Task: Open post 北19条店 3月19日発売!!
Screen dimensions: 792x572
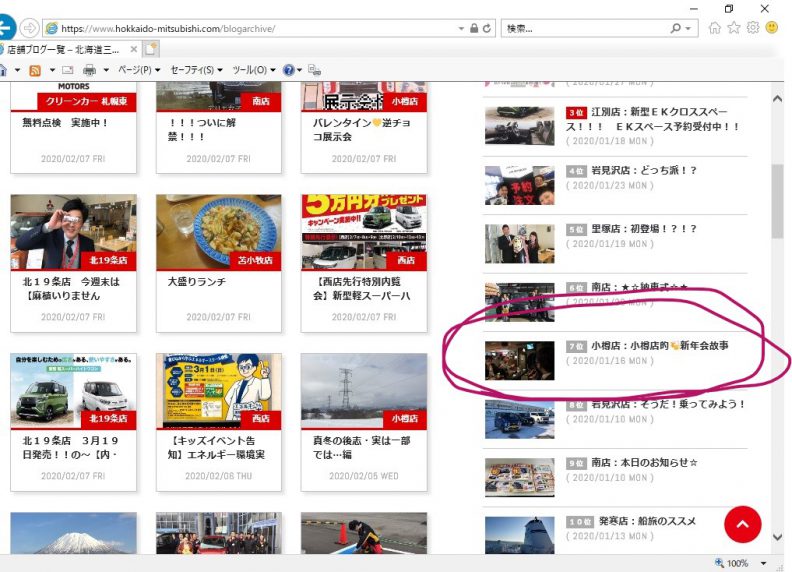Action: pos(71,448)
